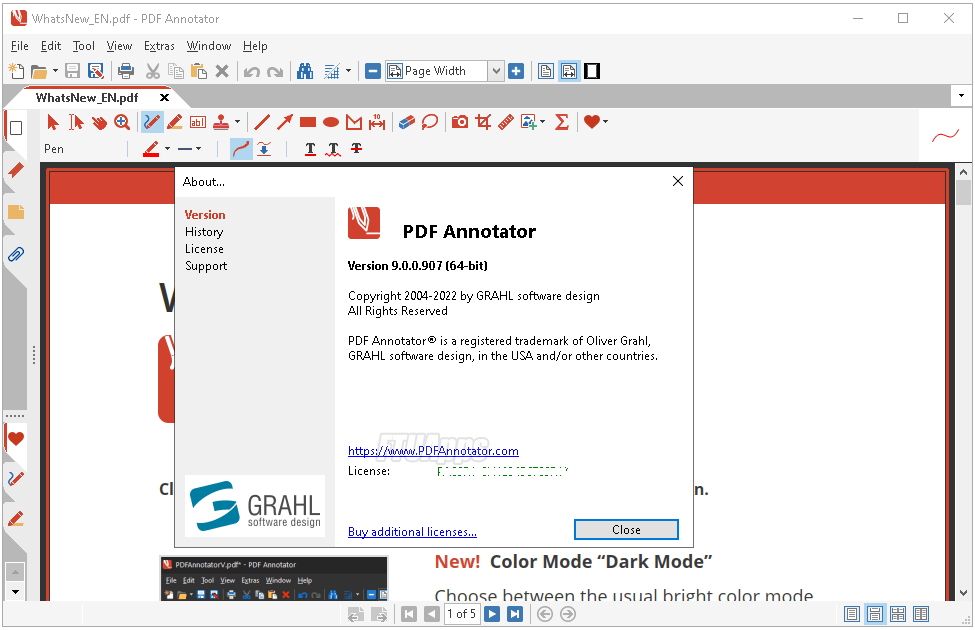
Task: Click the Cut scissors icon
Action: point(153,71)
